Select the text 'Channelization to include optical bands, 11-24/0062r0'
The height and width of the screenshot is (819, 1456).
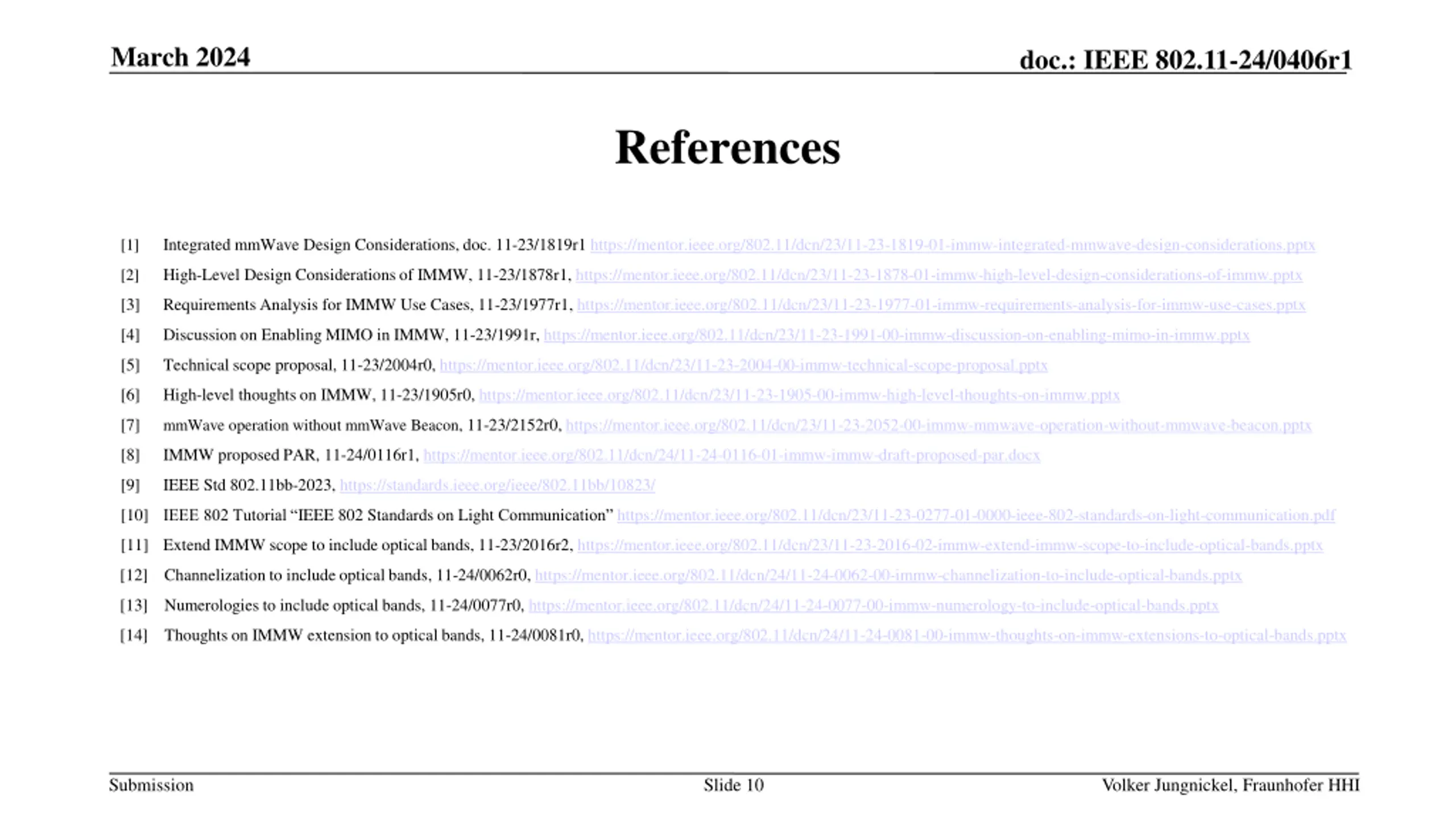tap(346, 576)
